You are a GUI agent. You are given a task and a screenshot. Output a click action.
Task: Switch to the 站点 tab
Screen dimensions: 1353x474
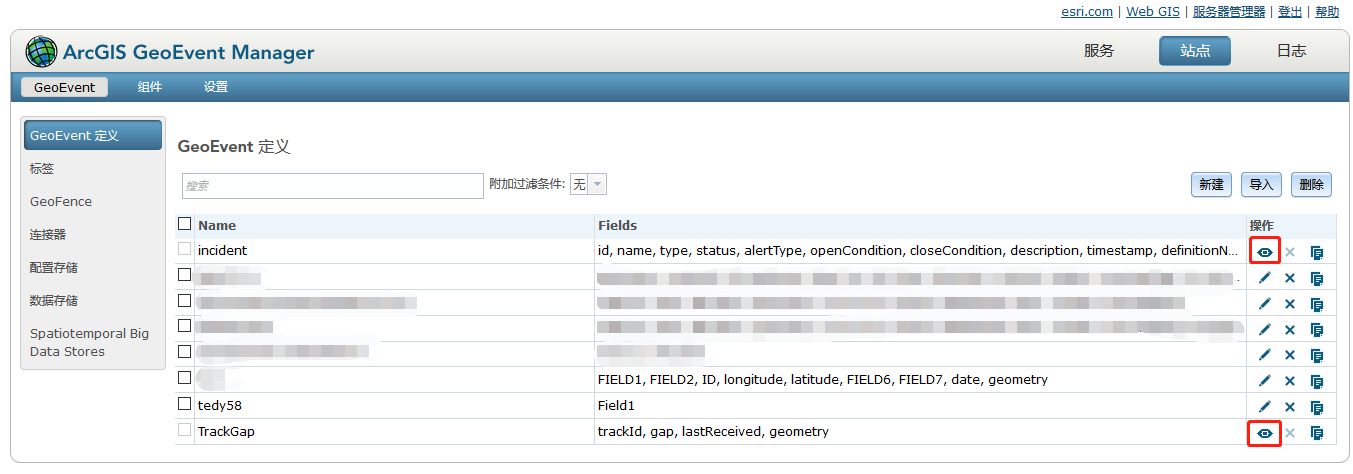[x=1195, y=51]
